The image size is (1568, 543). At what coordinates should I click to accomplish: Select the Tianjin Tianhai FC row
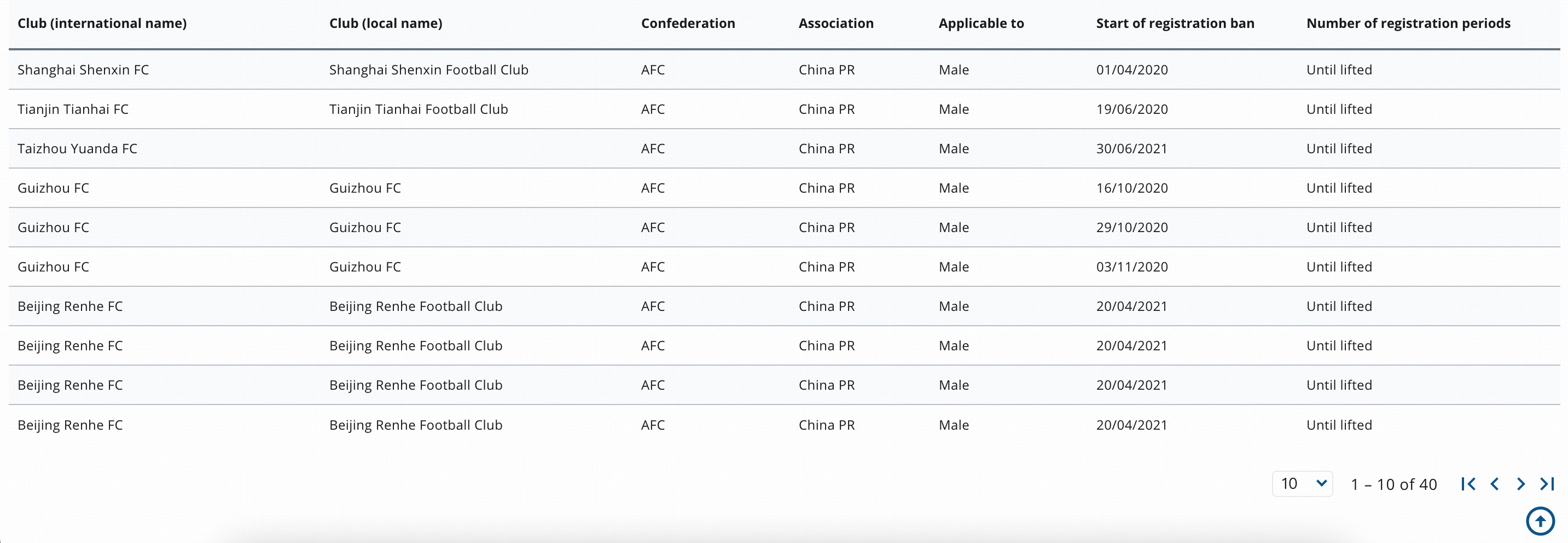[784, 109]
